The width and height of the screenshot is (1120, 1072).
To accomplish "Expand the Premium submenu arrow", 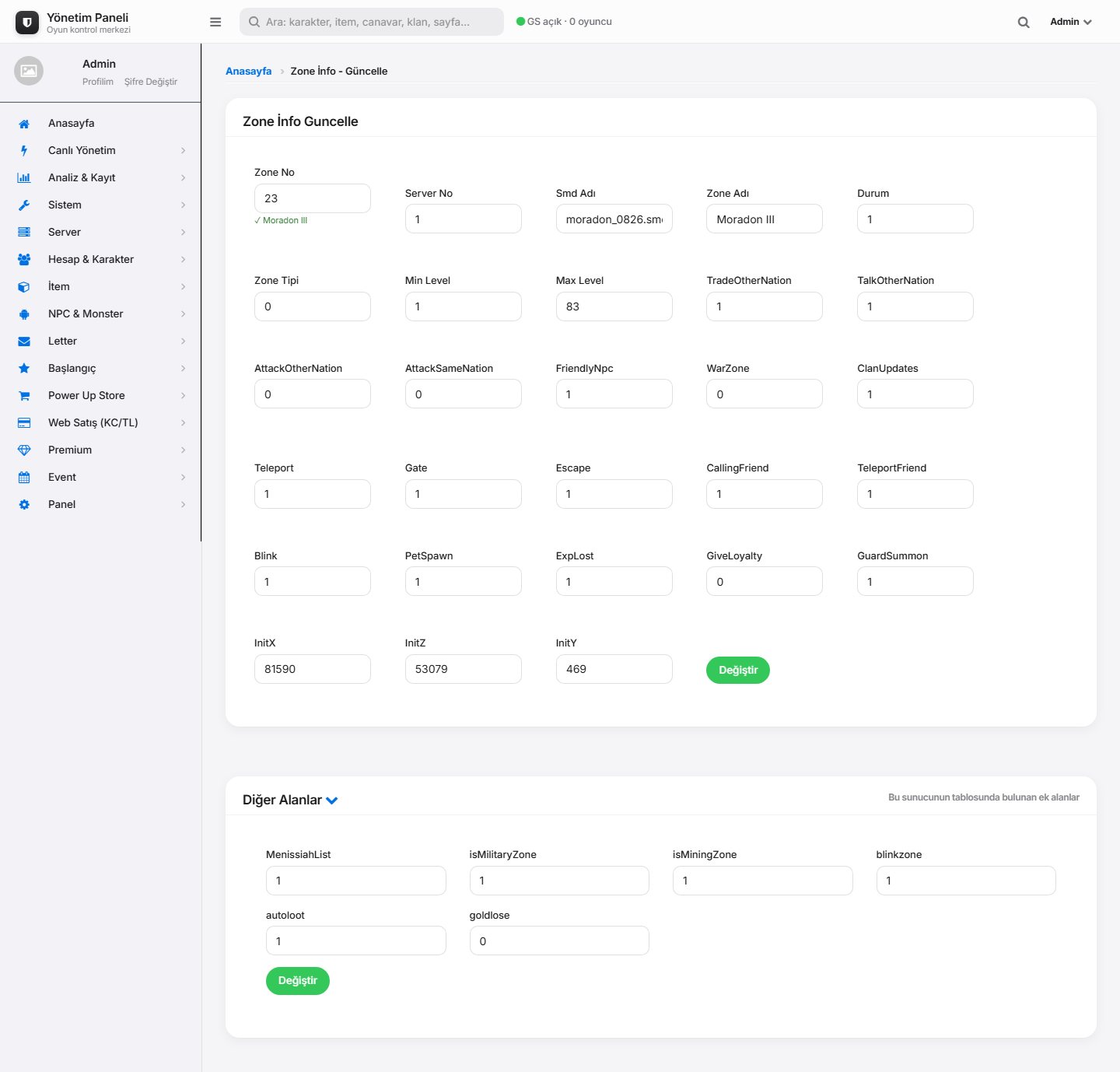I will [184, 450].
